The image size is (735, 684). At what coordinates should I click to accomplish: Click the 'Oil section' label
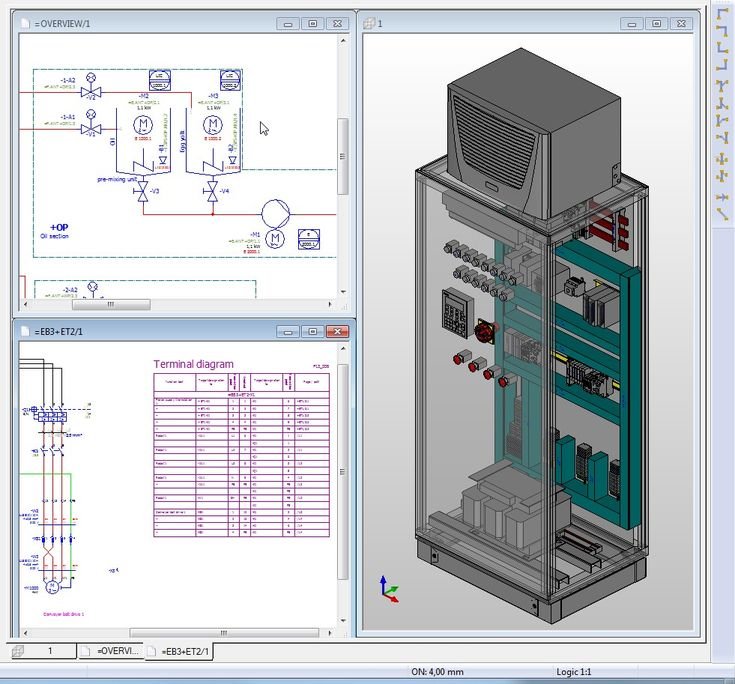(54, 236)
